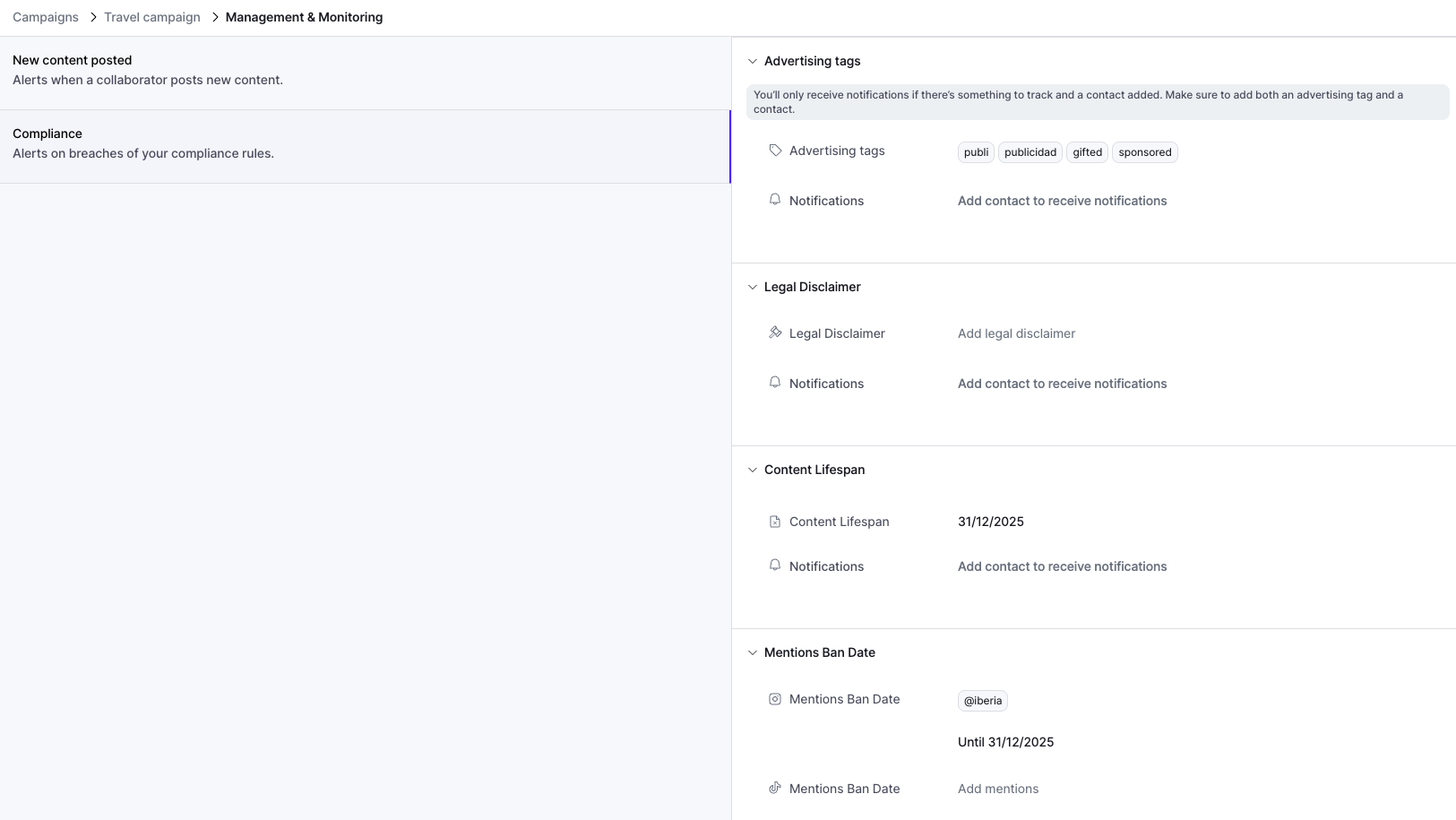
Task: Go to Campaigns in the breadcrumb
Action: (46, 17)
